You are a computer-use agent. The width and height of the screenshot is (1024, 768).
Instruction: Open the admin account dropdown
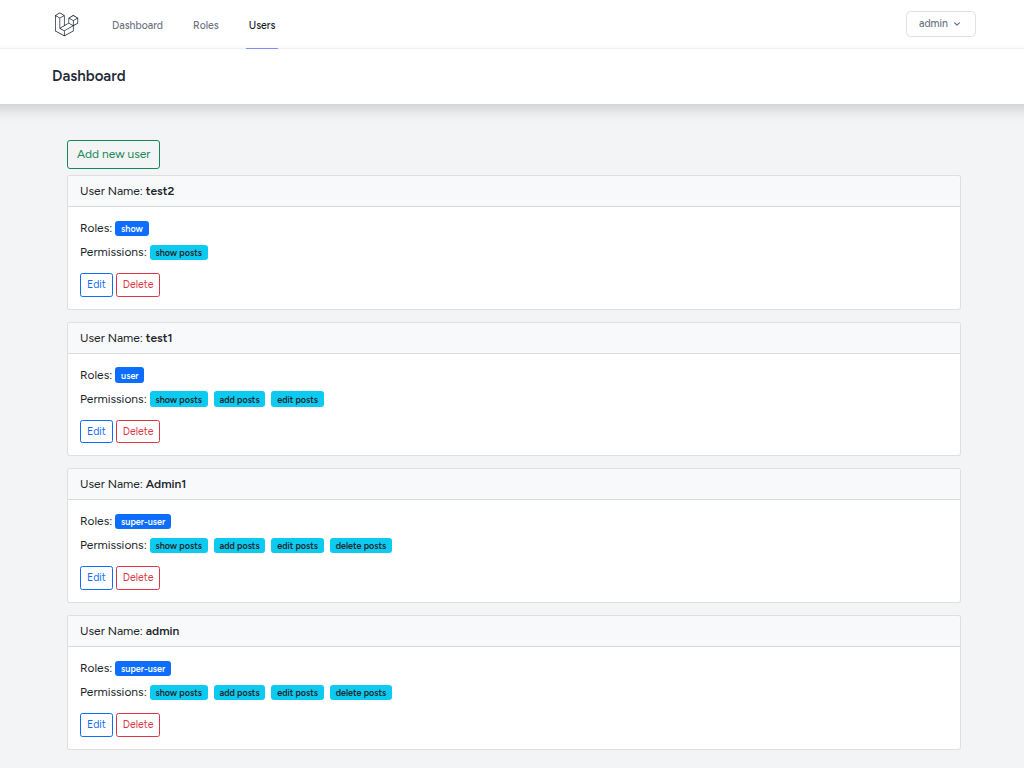(x=939, y=23)
